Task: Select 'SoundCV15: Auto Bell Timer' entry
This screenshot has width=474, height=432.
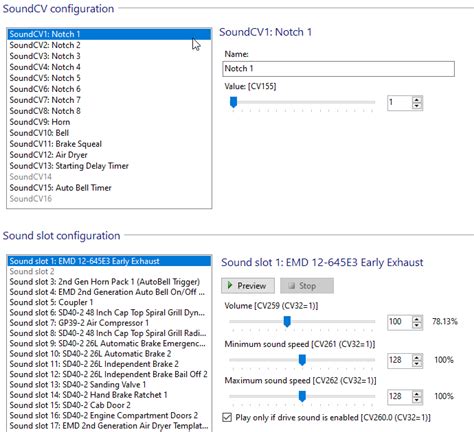Action: (109, 188)
